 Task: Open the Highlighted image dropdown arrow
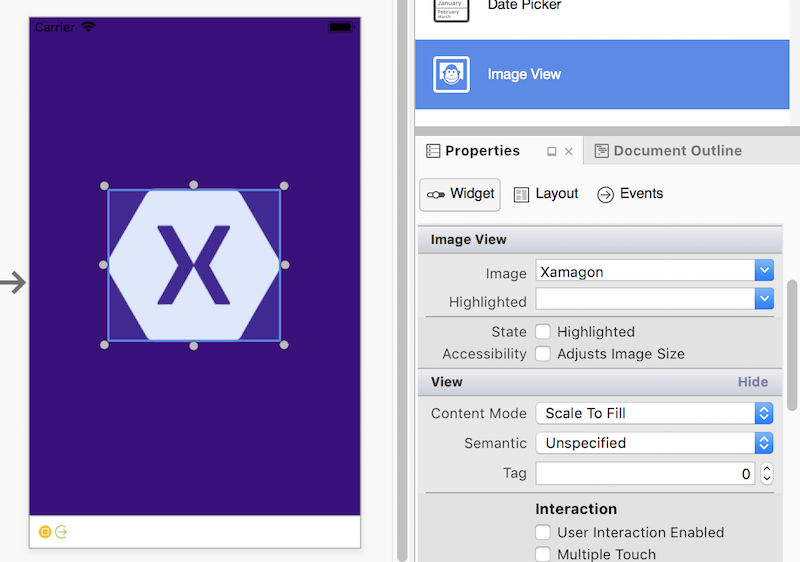click(x=764, y=299)
